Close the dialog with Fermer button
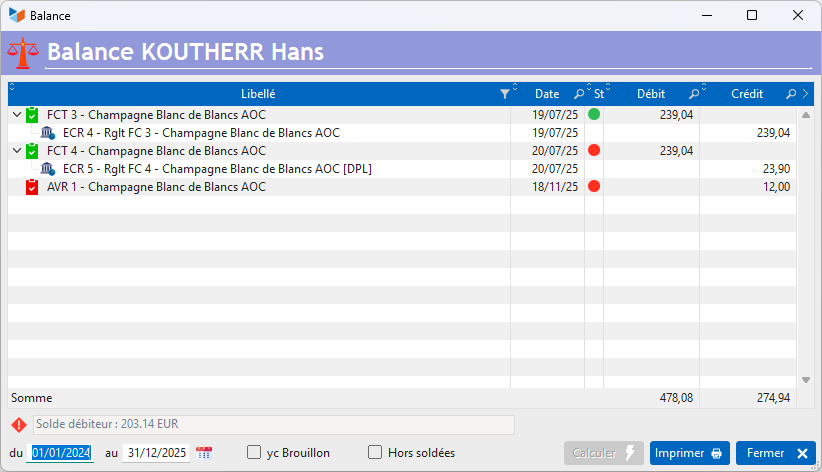Image resolution: width=822 pixels, height=472 pixels. pos(776,453)
